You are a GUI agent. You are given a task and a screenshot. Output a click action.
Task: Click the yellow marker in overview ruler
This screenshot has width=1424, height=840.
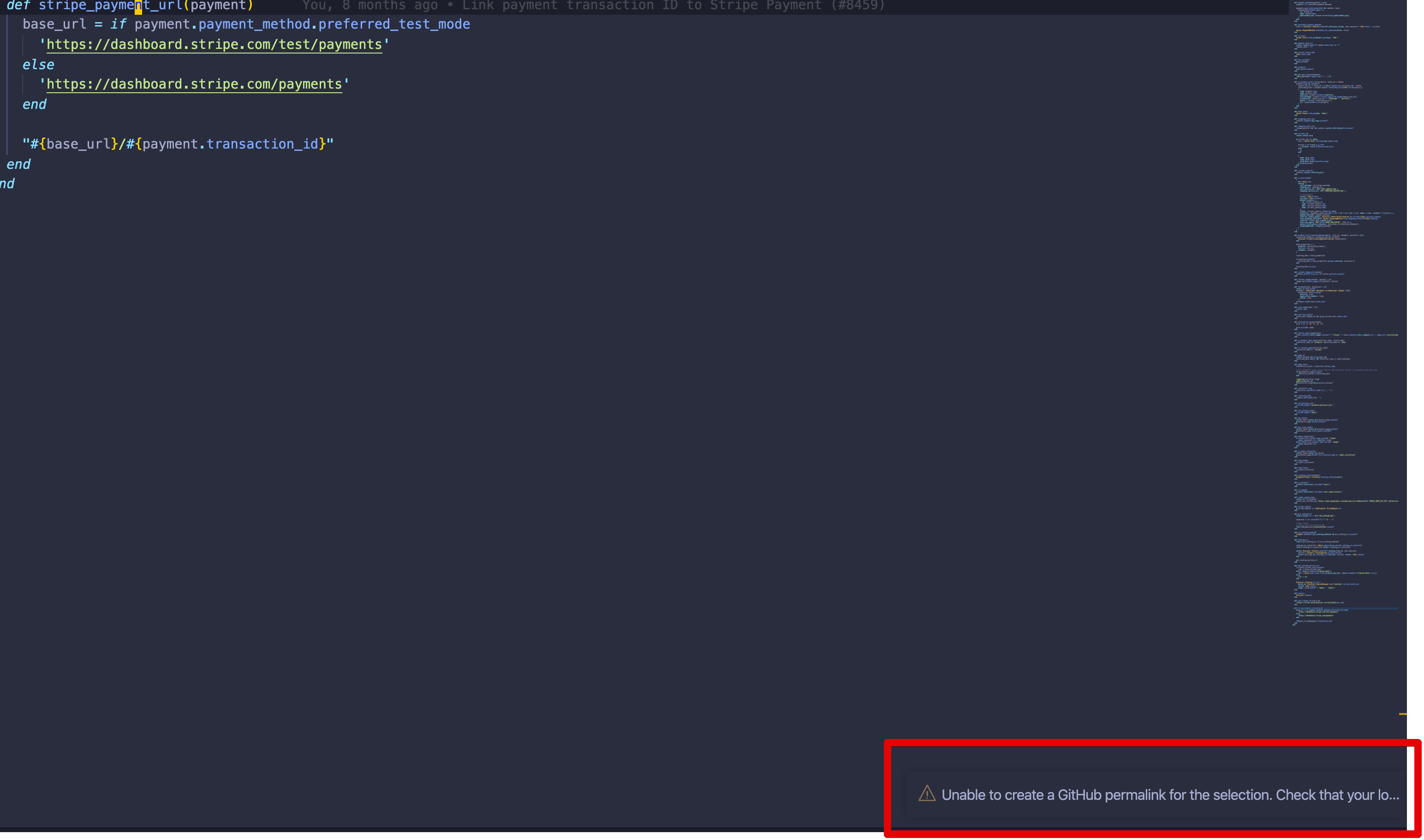click(x=1402, y=714)
